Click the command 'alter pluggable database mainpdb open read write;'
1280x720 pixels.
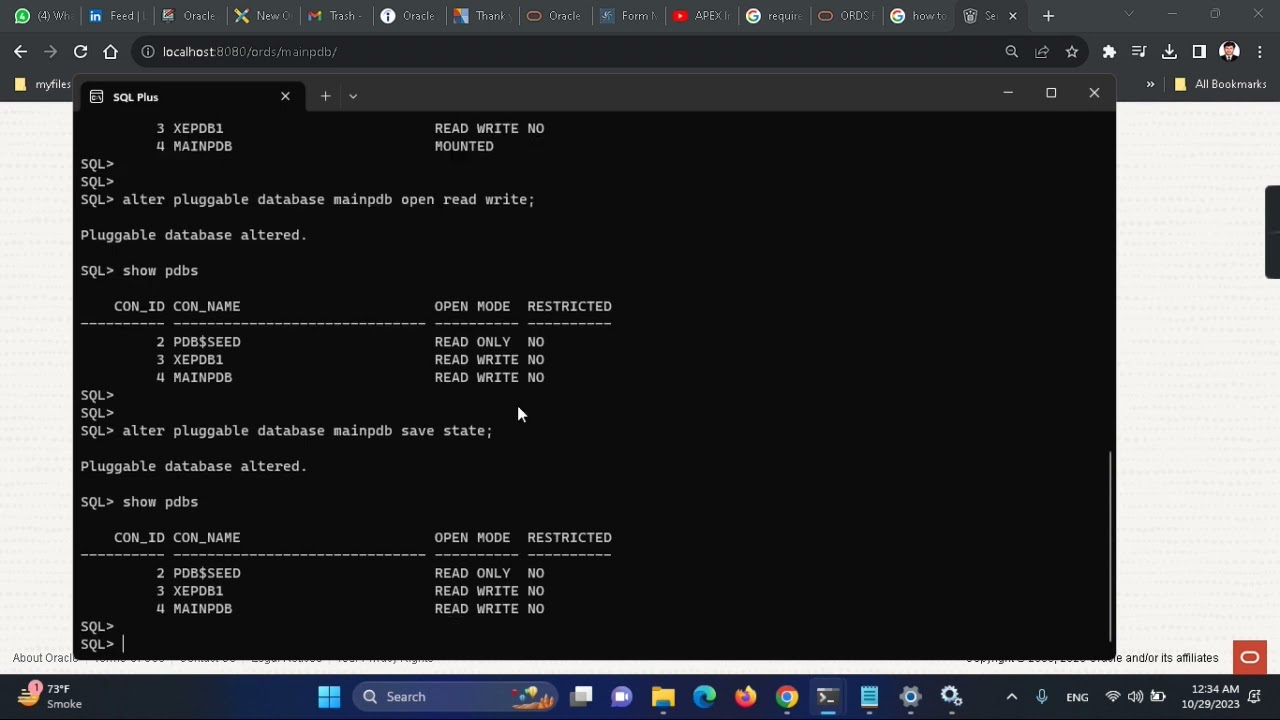(328, 200)
